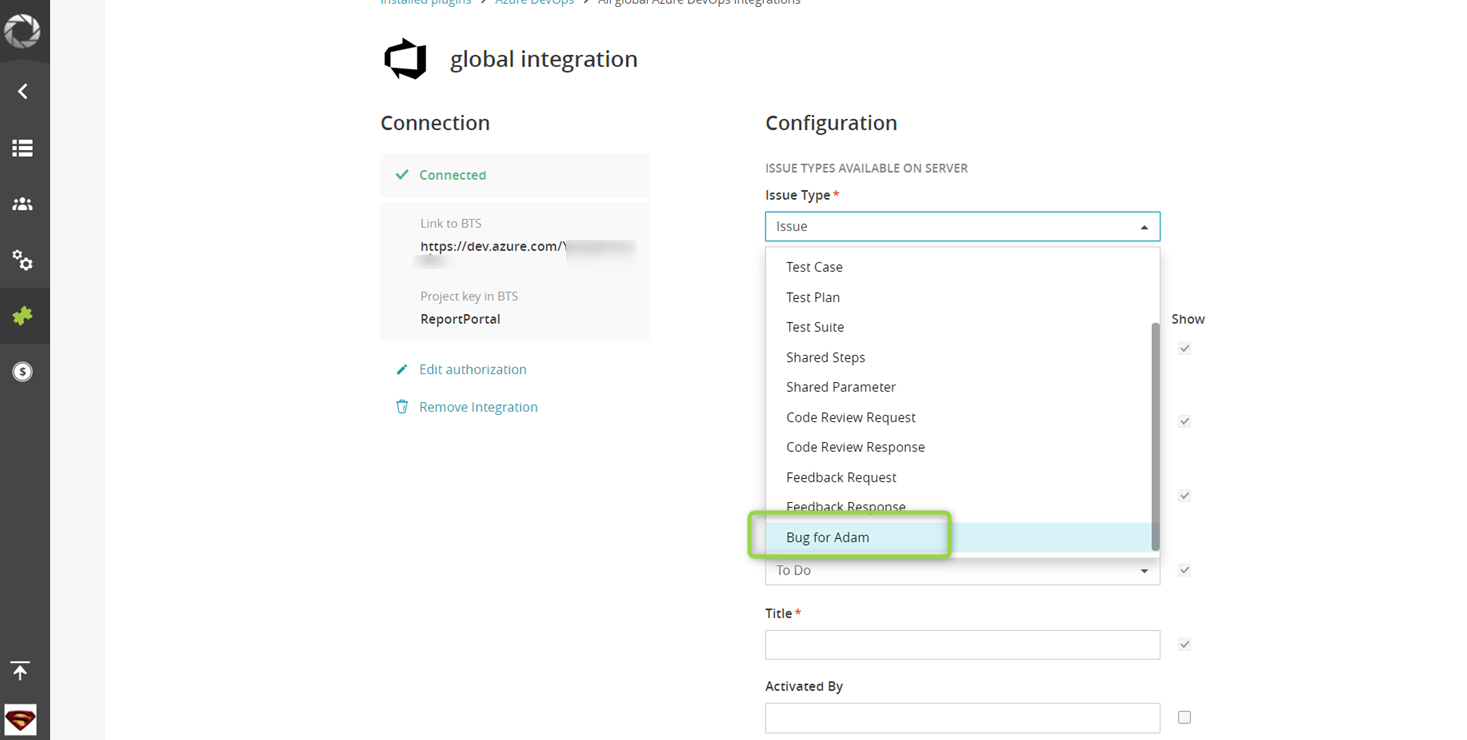Go to All global Azure DevOps integrations breadcrumb
The width and height of the screenshot is (1467, 740).
[698, 3]
